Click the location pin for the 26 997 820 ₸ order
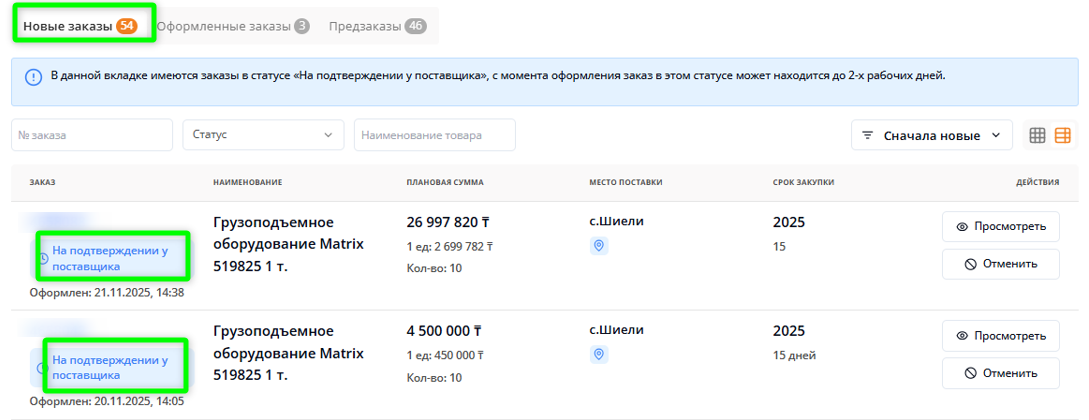Image resolution: width=1089 pixels, height=420 pixels. [599, 246]
